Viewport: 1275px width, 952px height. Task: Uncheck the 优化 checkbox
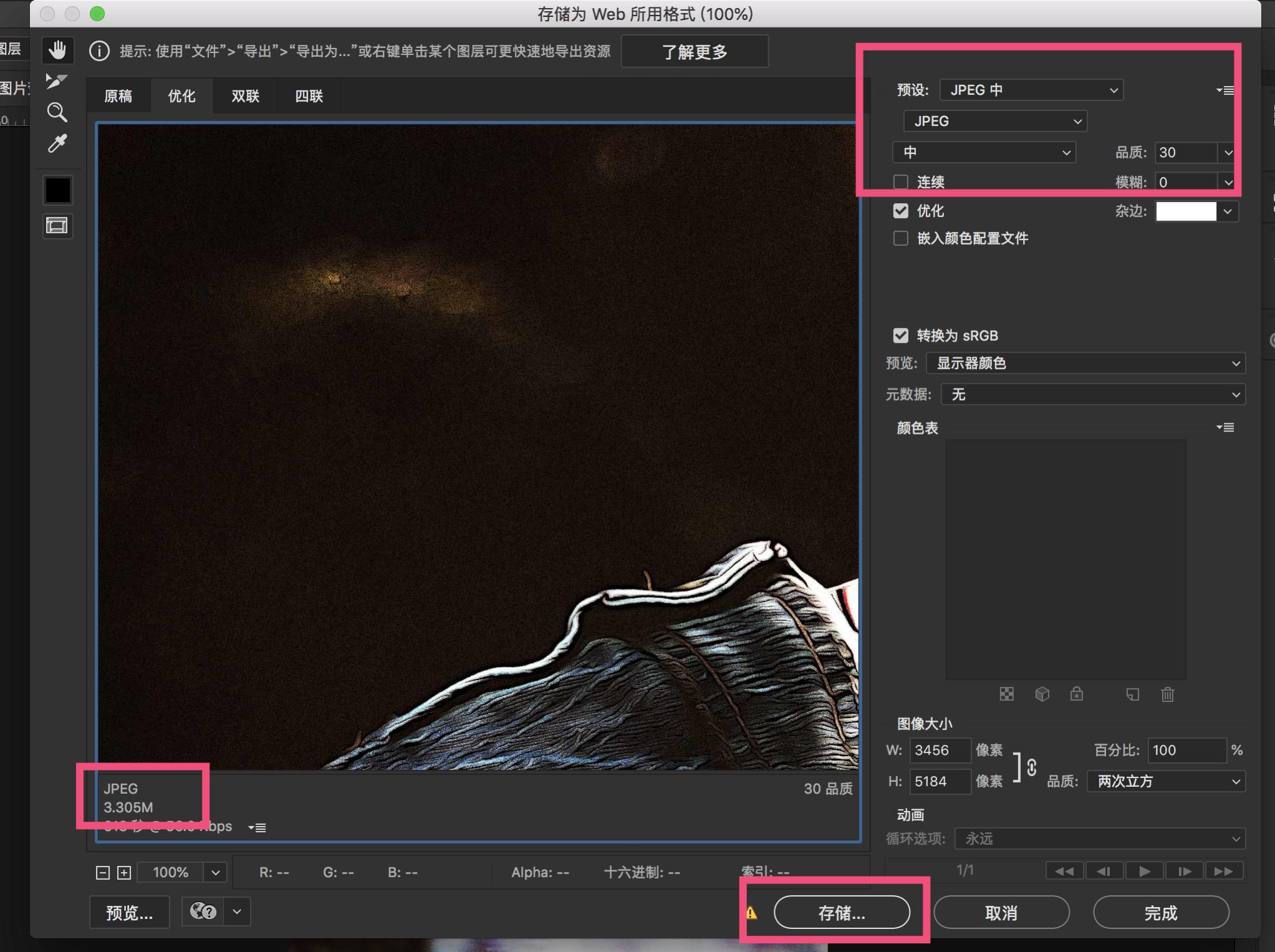(900, 211)
